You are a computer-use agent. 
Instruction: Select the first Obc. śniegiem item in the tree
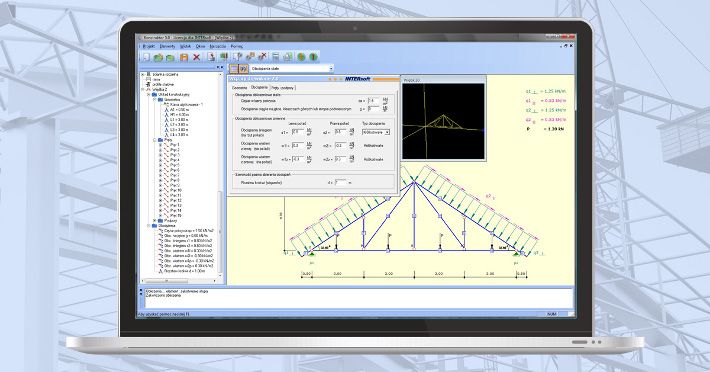(x=188, y=241)
